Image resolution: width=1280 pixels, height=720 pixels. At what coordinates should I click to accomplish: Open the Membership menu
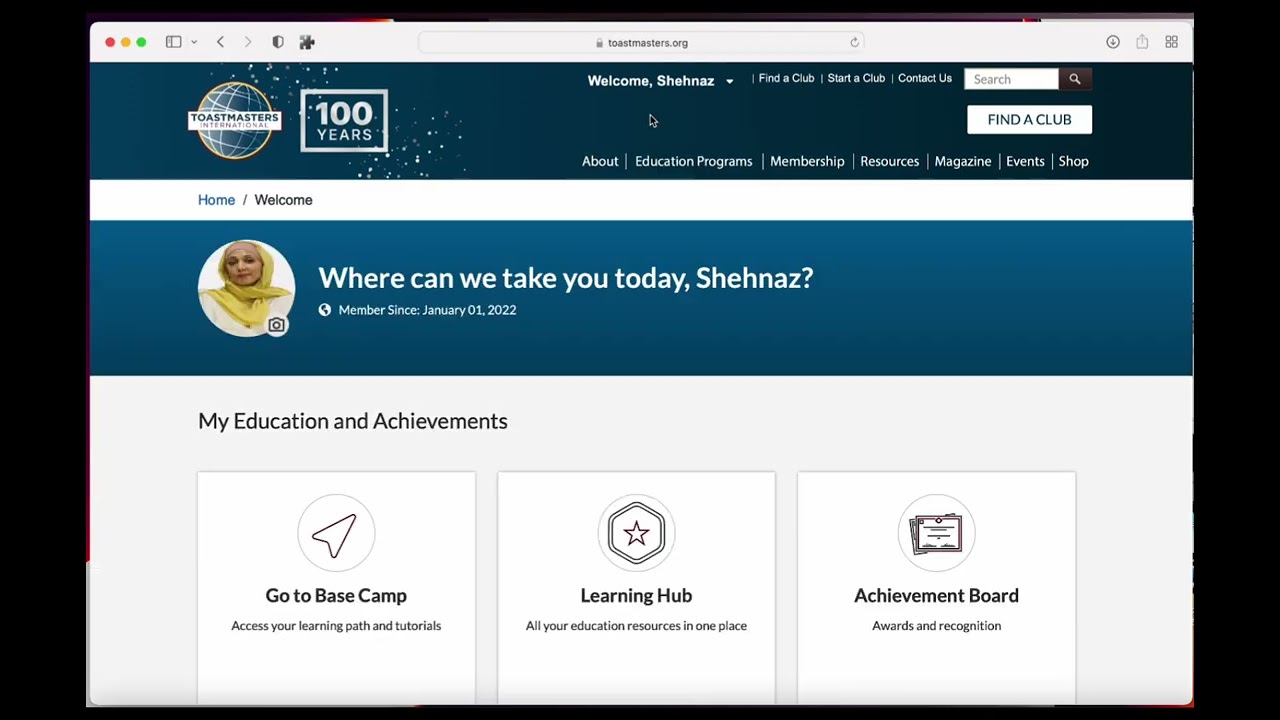807,161
